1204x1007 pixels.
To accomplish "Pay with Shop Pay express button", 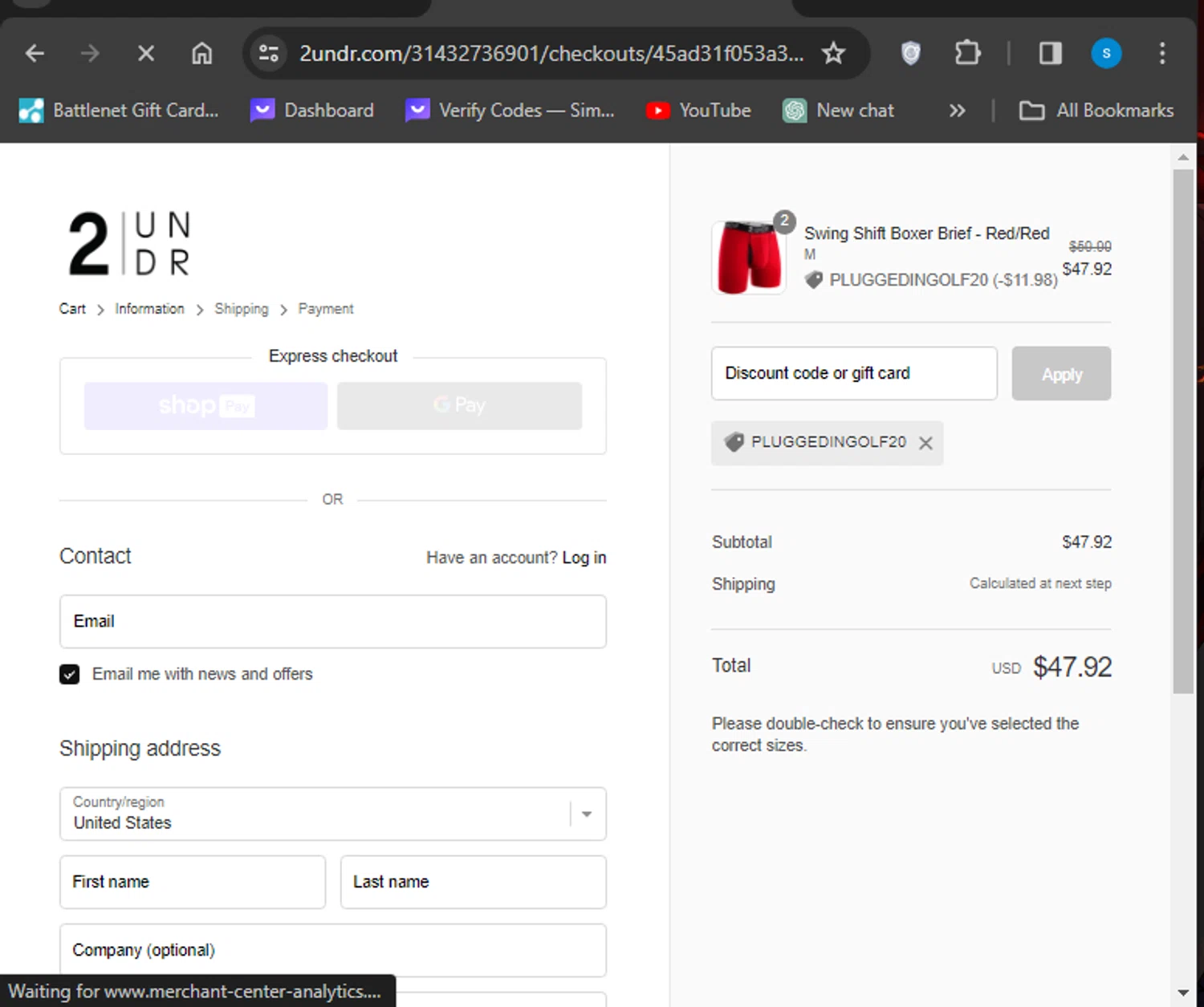I will [x=205, y=405].
